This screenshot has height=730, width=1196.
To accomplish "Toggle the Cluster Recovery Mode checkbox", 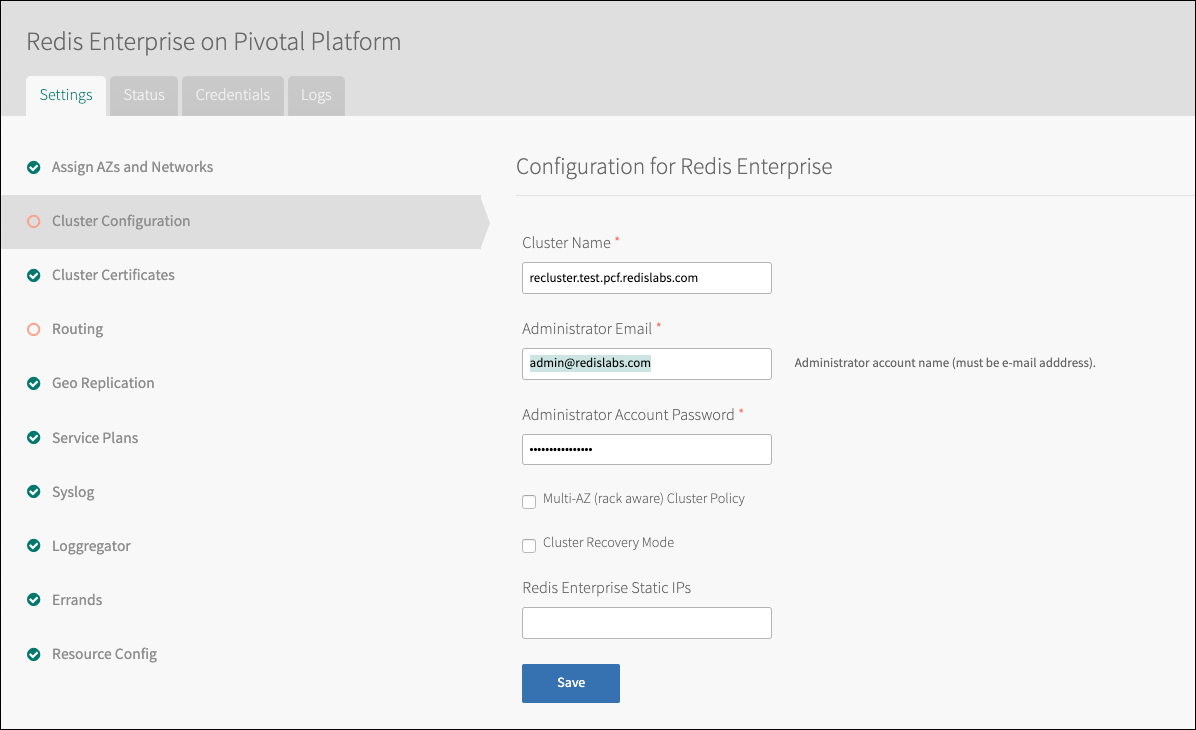I will (529, 545).
